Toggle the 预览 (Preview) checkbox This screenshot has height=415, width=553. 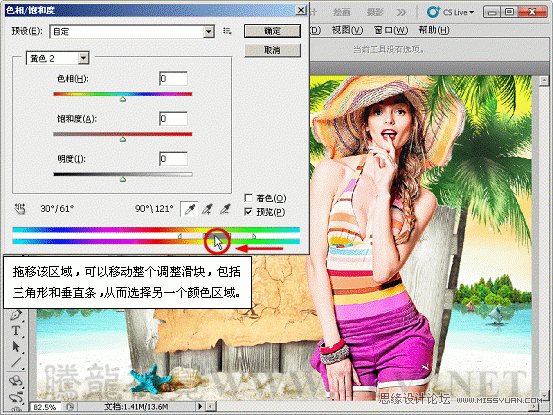(x=248, y=212)
